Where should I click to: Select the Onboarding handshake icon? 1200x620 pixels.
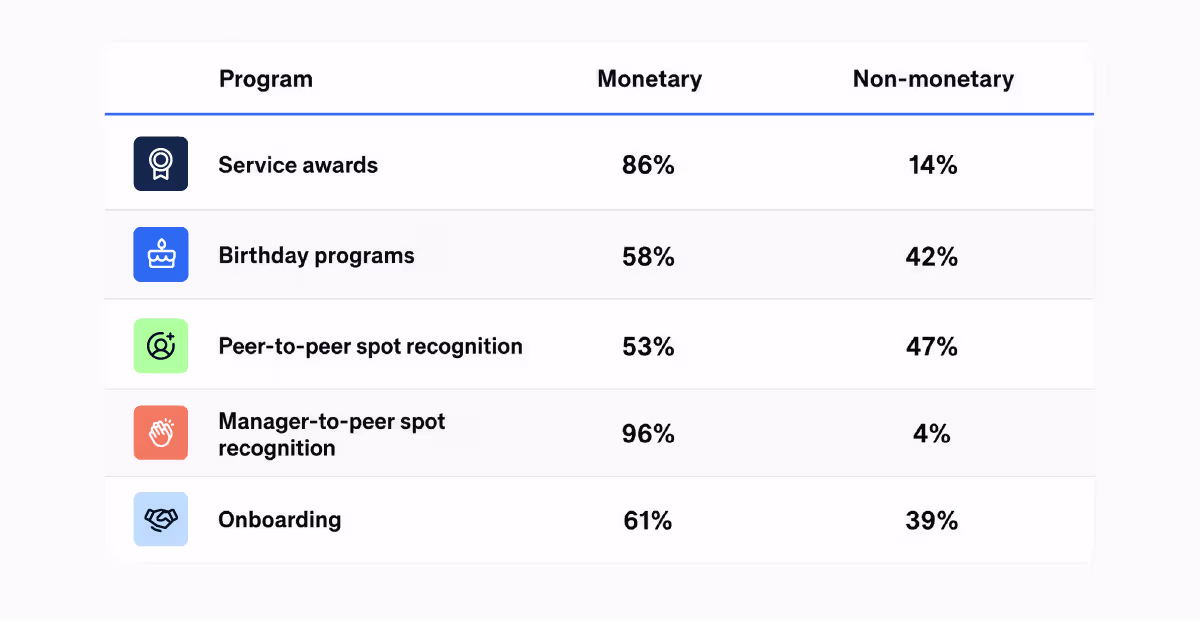pos(161,519)
